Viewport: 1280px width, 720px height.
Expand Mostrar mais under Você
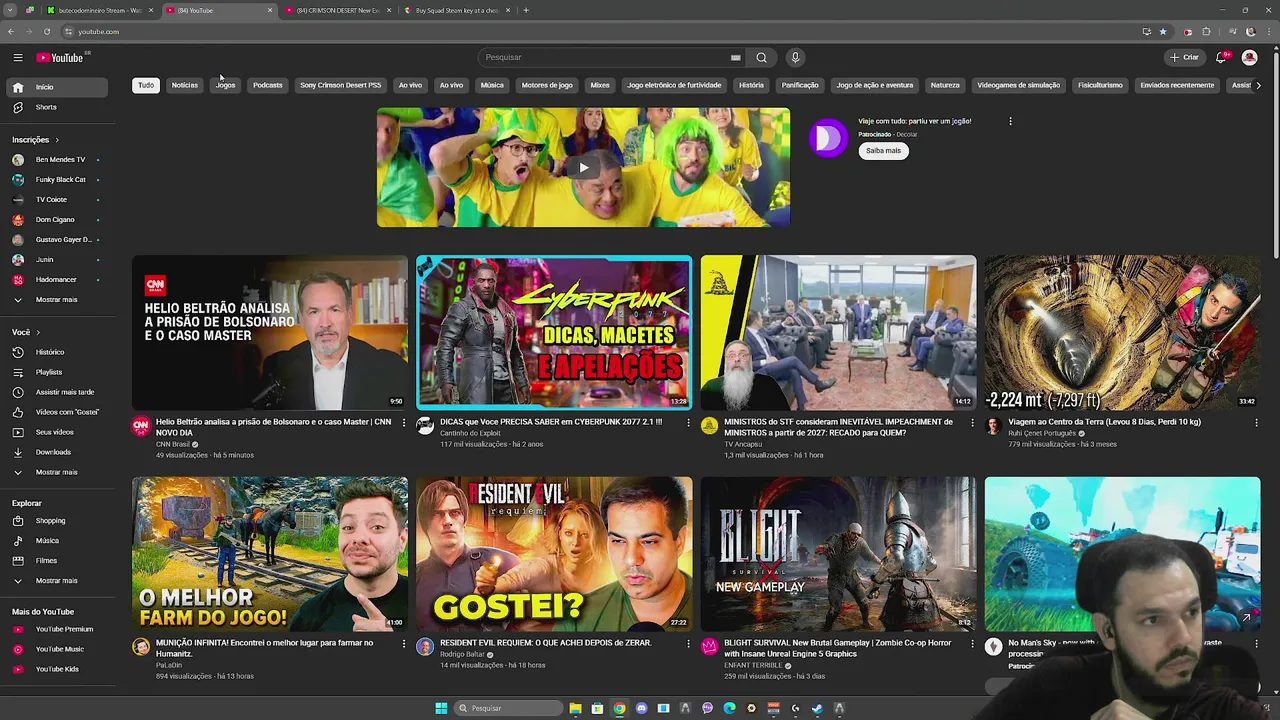click(57, 472)
